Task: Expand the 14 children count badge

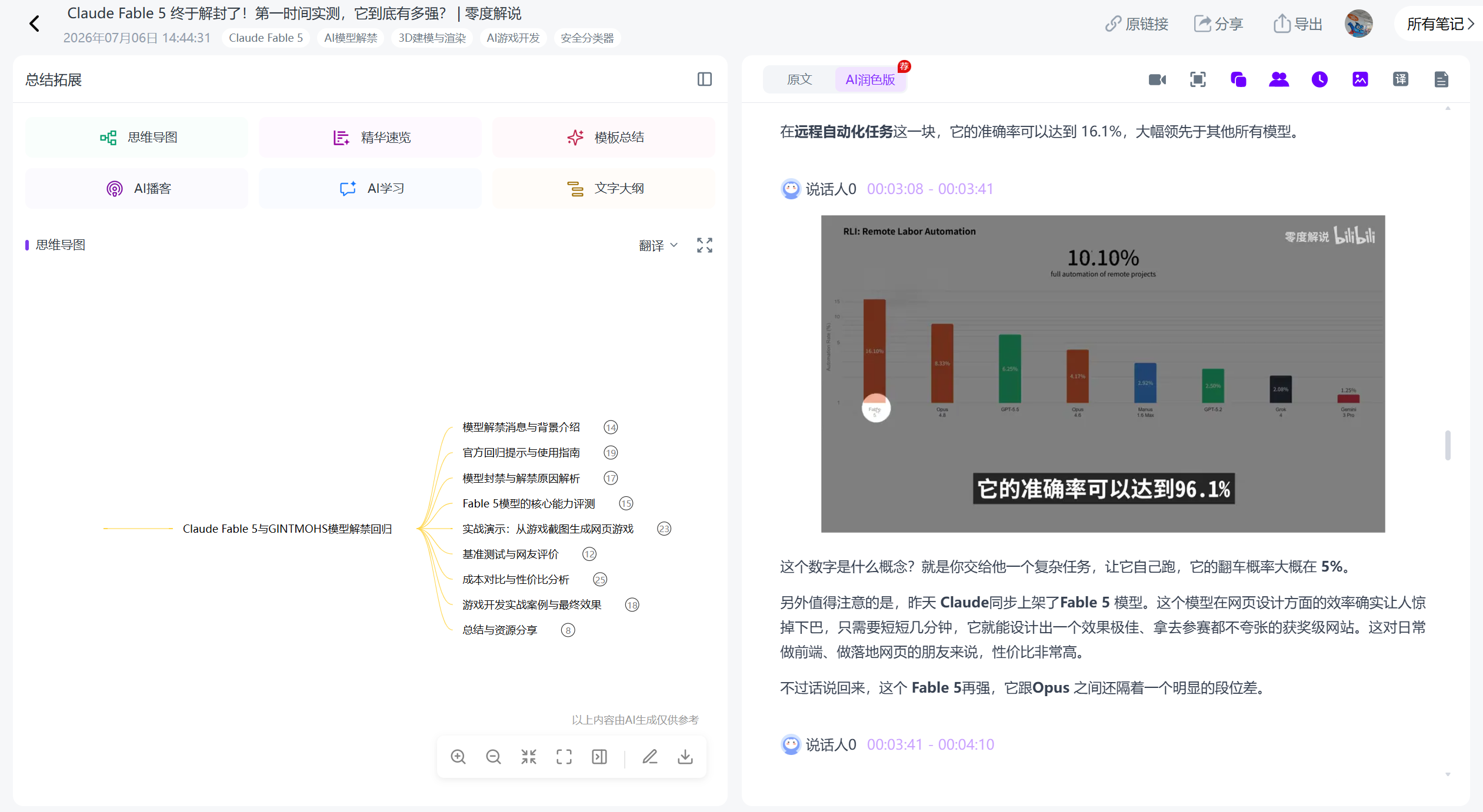Action: (611, 428)
